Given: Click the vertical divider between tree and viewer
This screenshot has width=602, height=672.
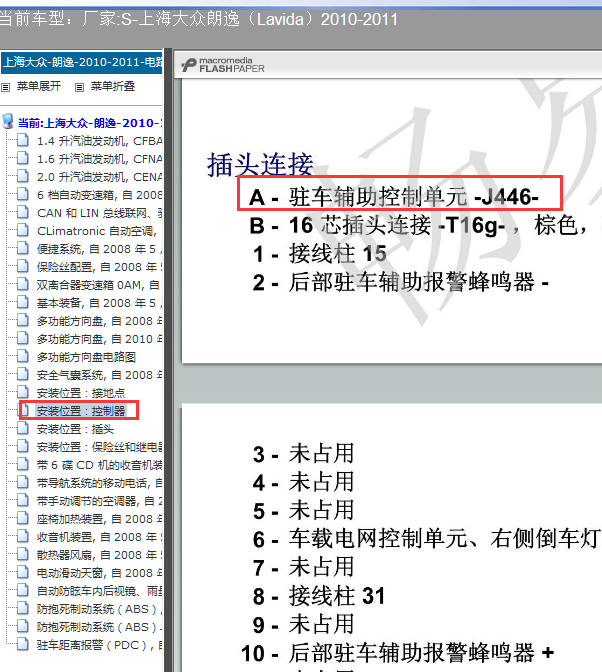Looking at the screenshot, I should coord(168,360).
